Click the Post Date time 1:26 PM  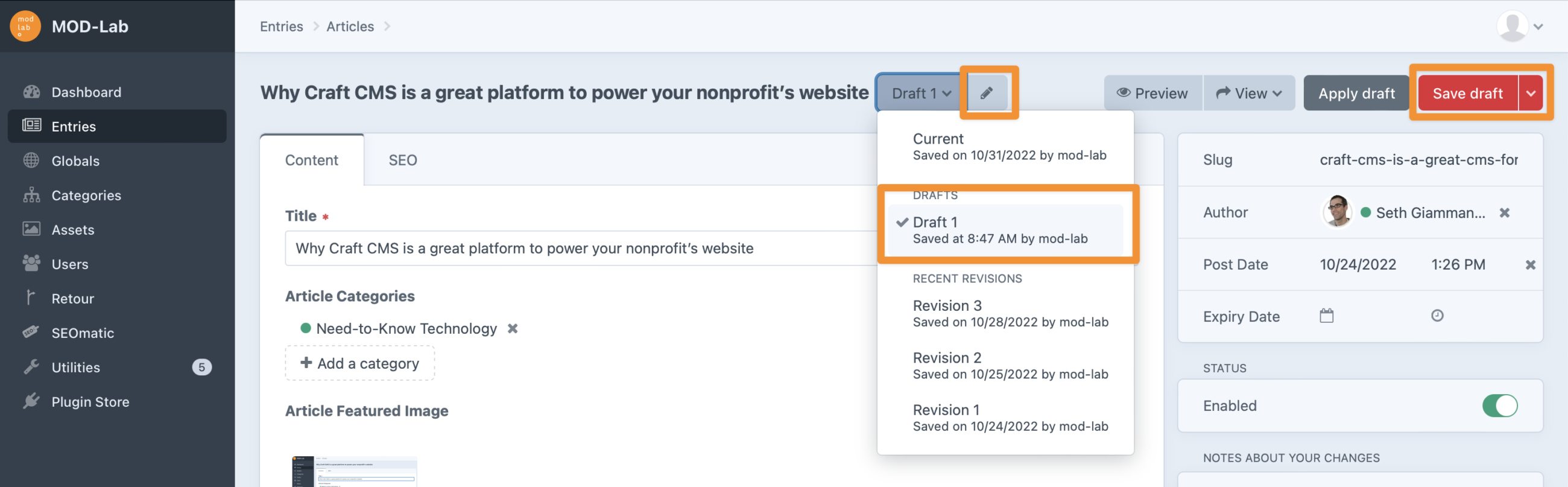point(1458,265)
